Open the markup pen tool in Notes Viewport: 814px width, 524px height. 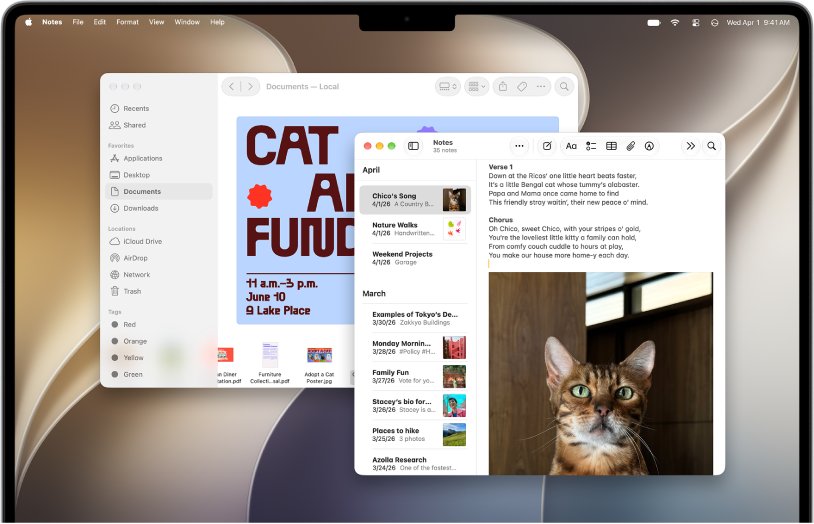pyautogui.click(x=649, y=146)
